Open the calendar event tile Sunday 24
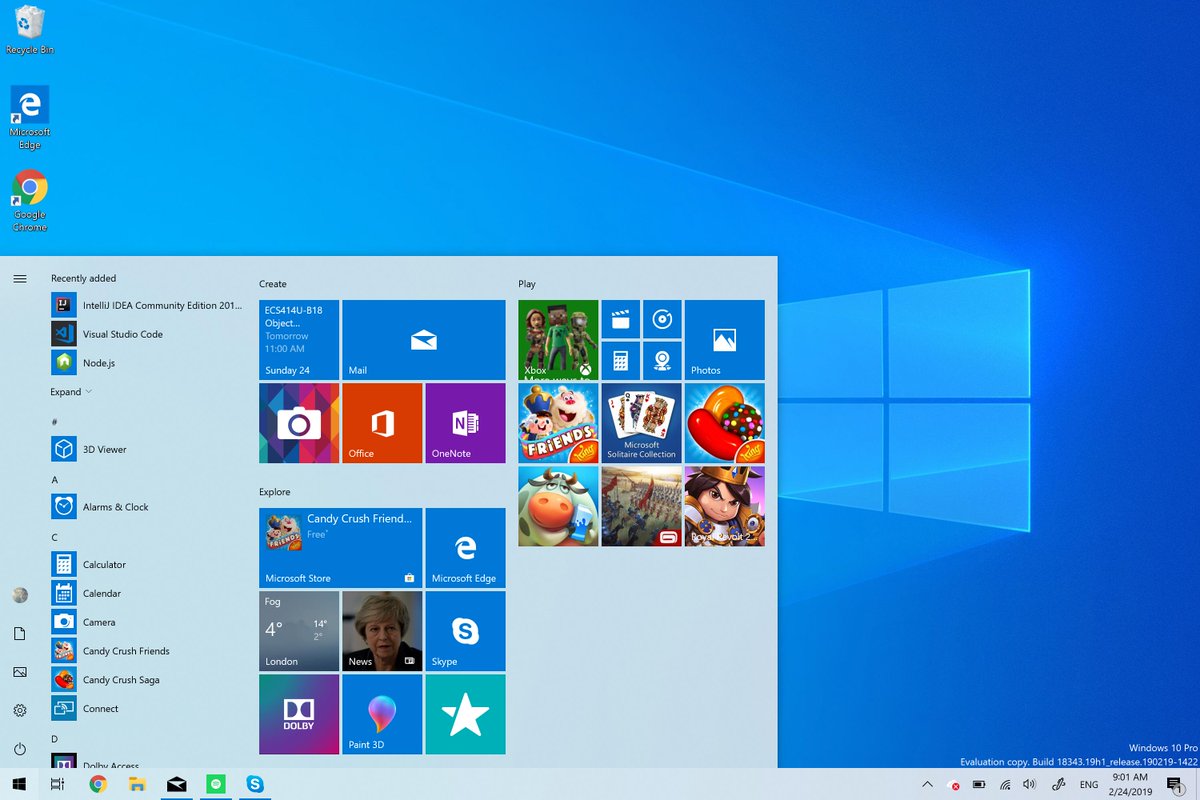 (x=299, y=340)
